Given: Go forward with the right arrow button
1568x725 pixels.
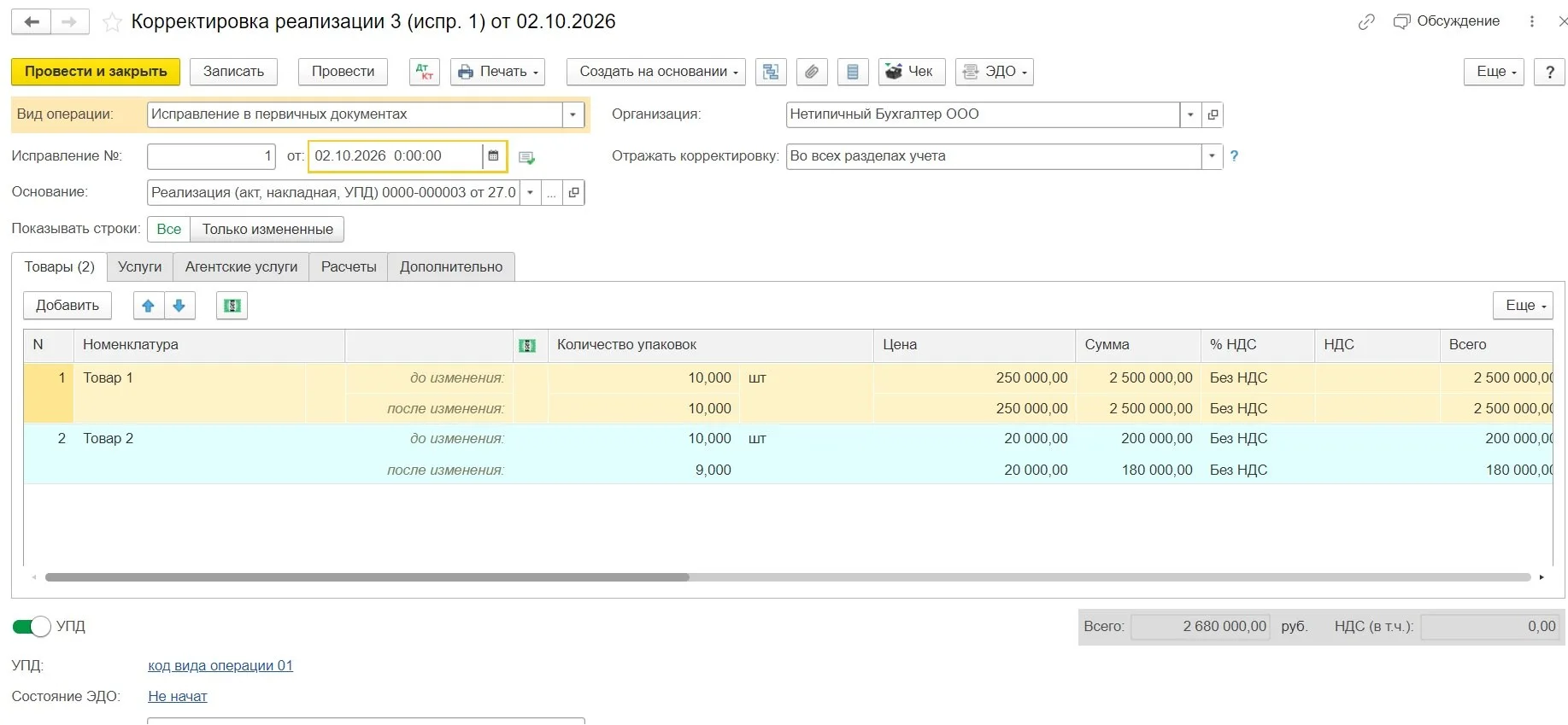Looking at the screenshot, I should pos(70,22).
